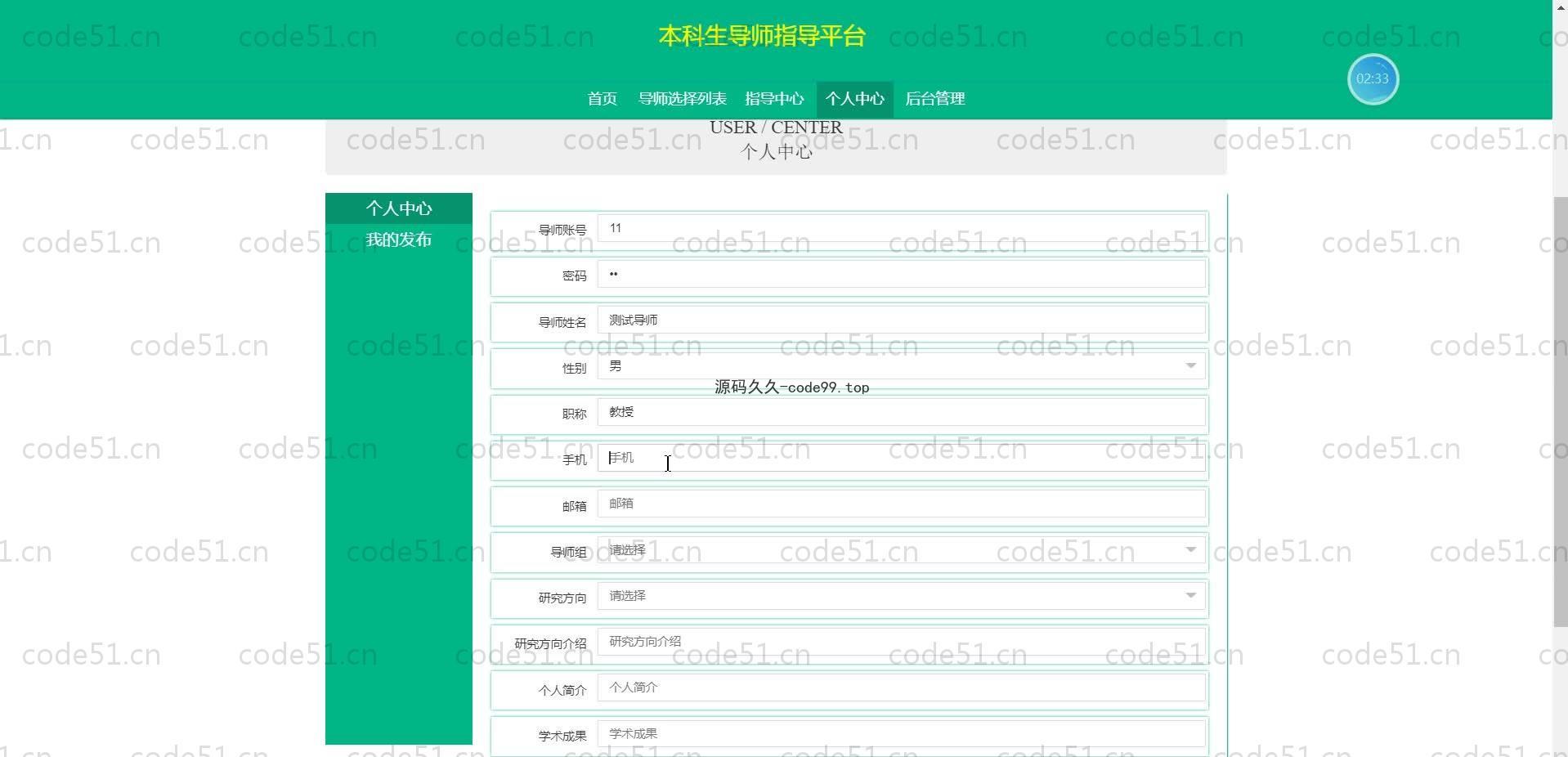Click the USER / CENTER heading text
Image resolution: width=1568 pixels, height=757 pixels.
[776, 128]
